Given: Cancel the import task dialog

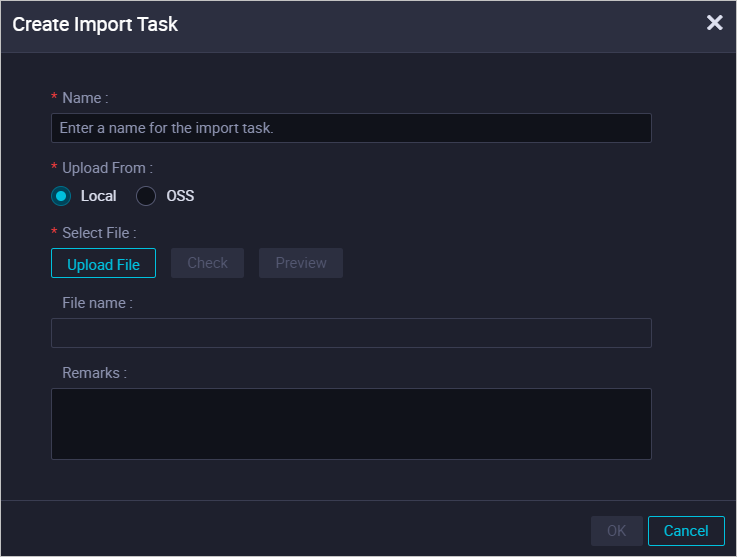Looking at the screenshot, I should click(x=686, y=531).
